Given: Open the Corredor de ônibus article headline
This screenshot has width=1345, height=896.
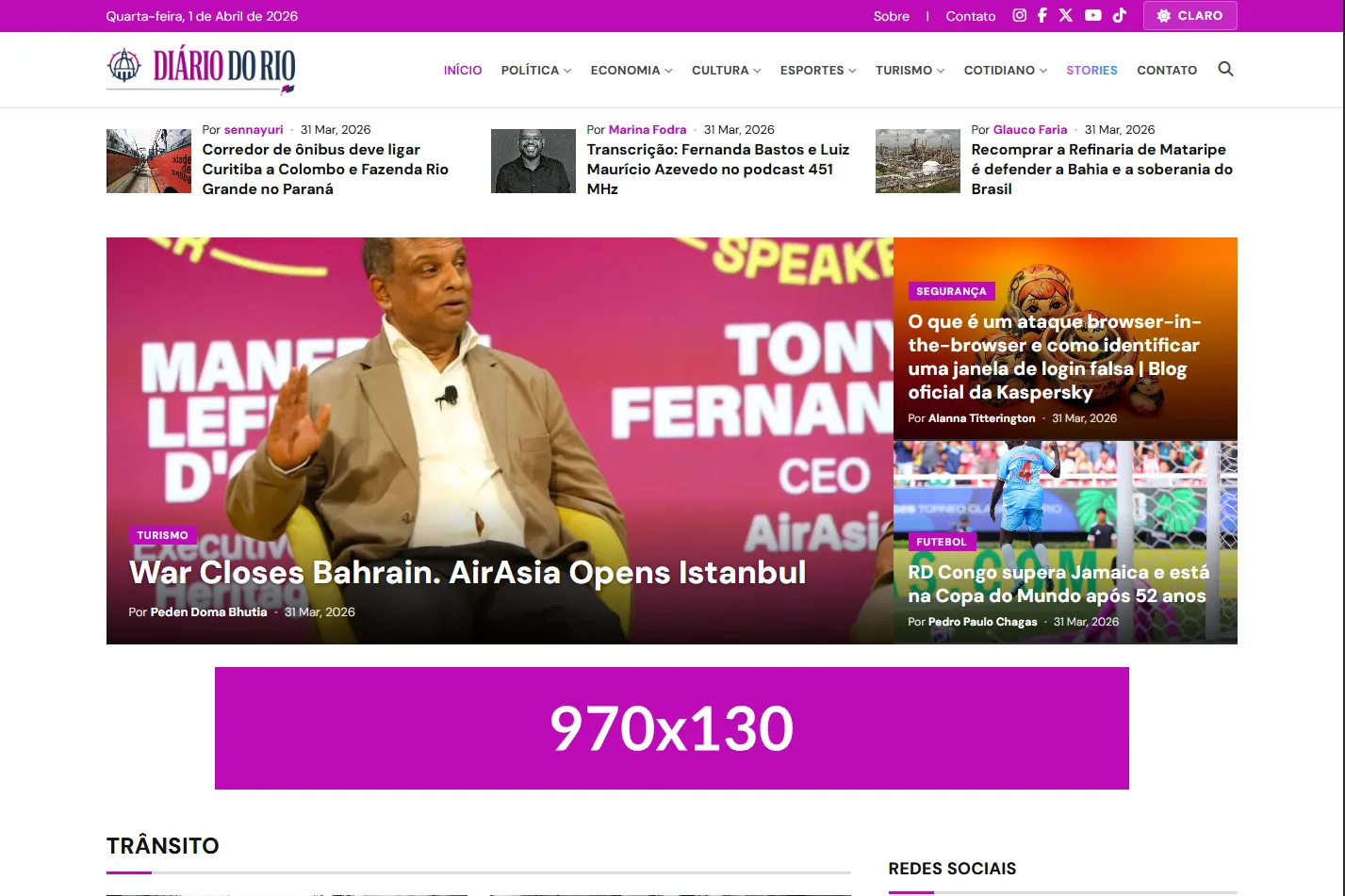Looking at the screenshot, I should pos(325,170).
